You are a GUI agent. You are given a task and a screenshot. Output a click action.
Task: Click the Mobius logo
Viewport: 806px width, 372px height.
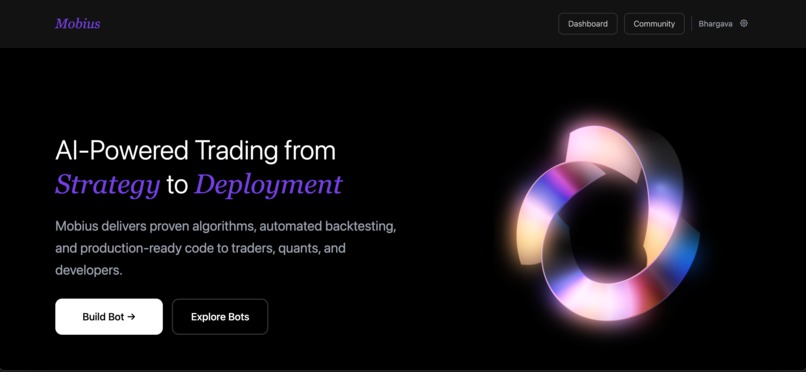(78, 24)
